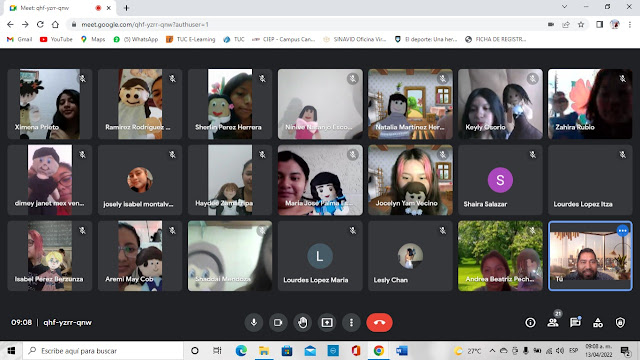
Task: Open the notification center icon
Action: coord(624,351)
